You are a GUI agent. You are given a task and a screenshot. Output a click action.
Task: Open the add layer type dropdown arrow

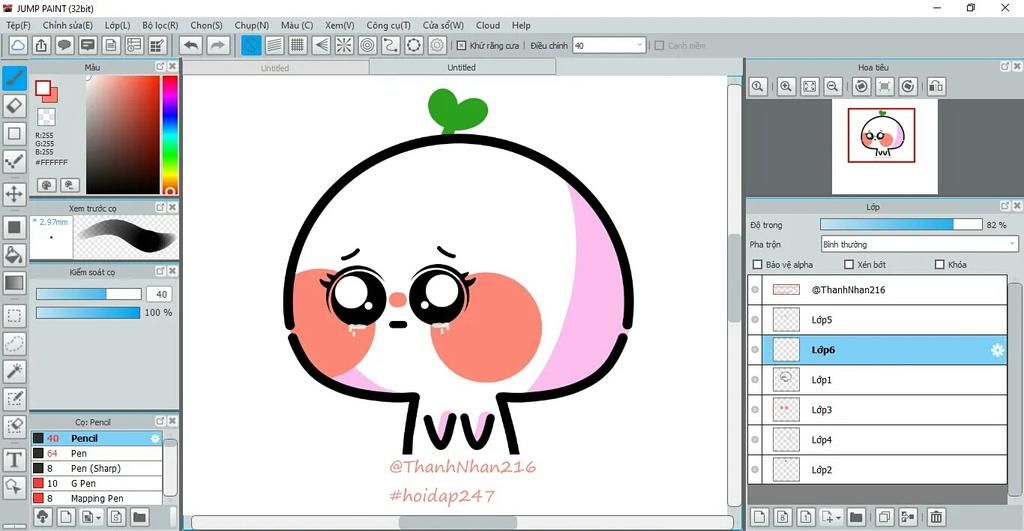click(838, 517)
